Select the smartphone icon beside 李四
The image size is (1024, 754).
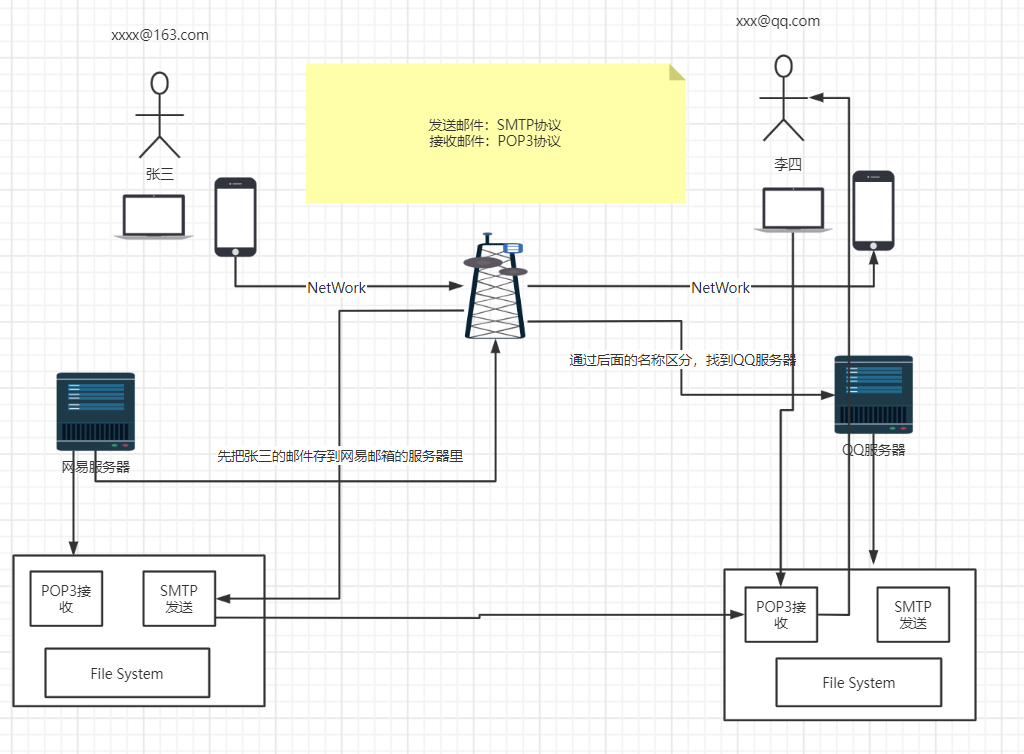[873, 211]
